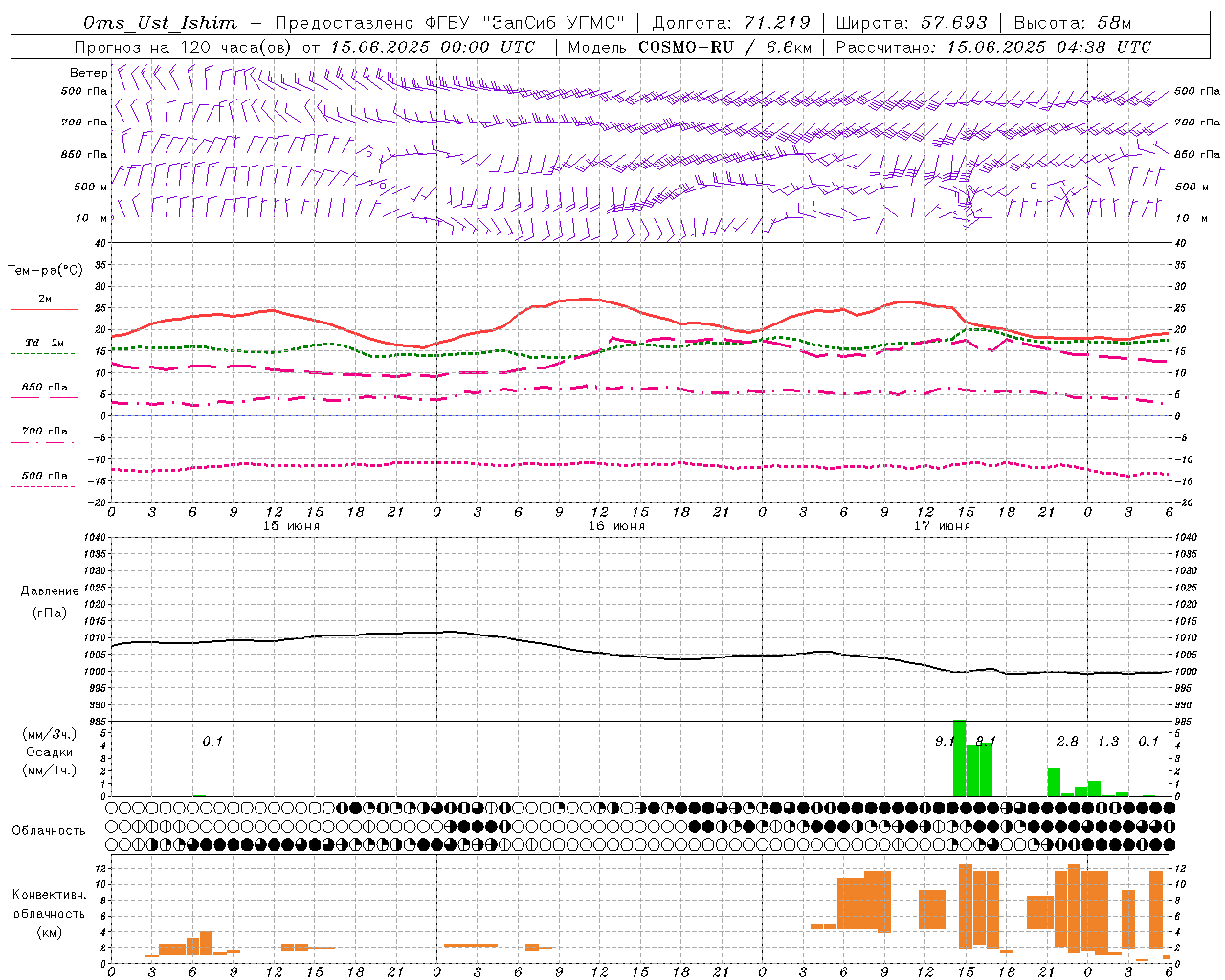Click the Широта: 57.693 value
Viewport: 1225px width, 980px height.
(x=911, y=23)
